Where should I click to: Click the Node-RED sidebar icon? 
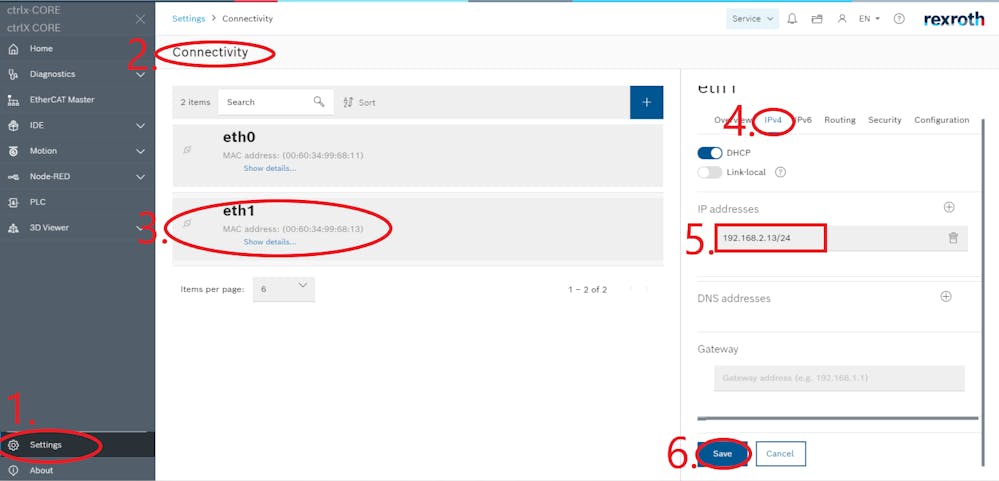click(13, 176)
